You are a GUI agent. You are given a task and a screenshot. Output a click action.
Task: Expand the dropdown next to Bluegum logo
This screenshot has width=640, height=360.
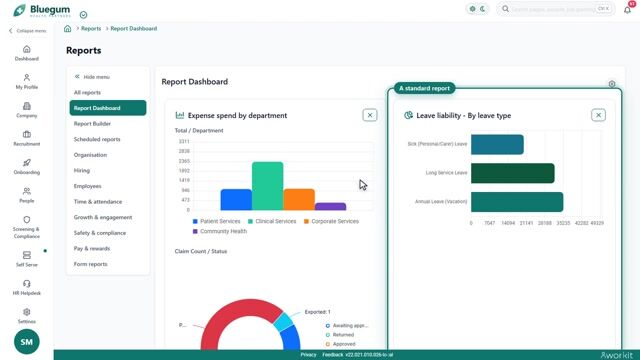[x=83, y=15]
